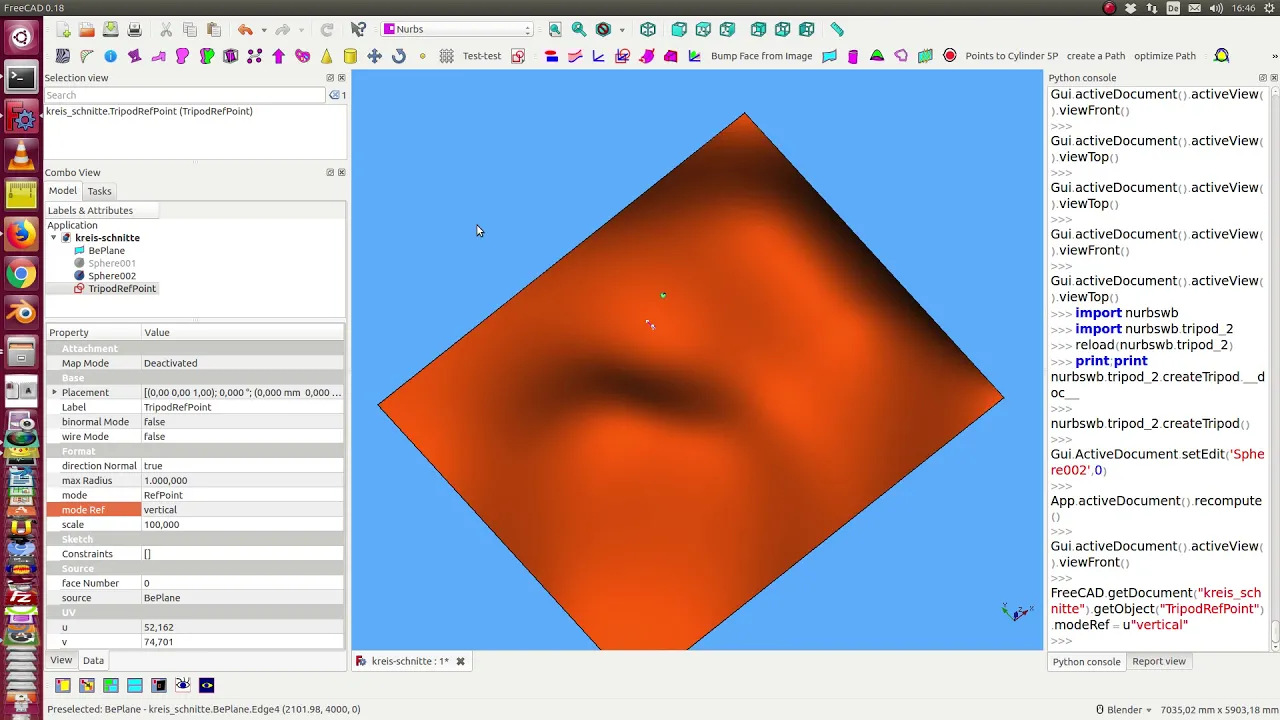1280x720 pixels.
Task: Expand the Placement property row
Action: click(54, 392)
